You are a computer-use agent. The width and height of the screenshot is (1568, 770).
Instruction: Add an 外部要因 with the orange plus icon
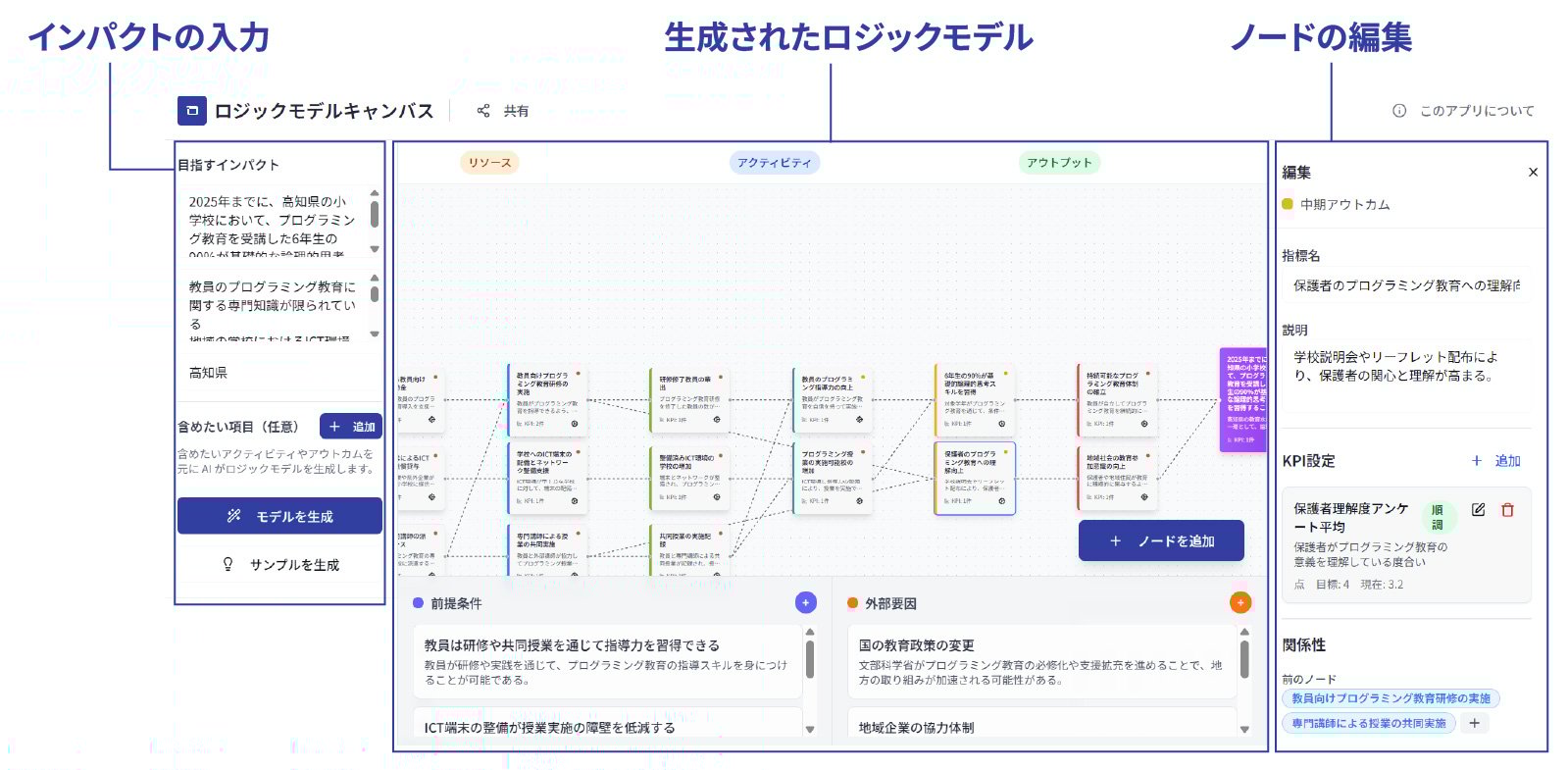point(1239,603)
